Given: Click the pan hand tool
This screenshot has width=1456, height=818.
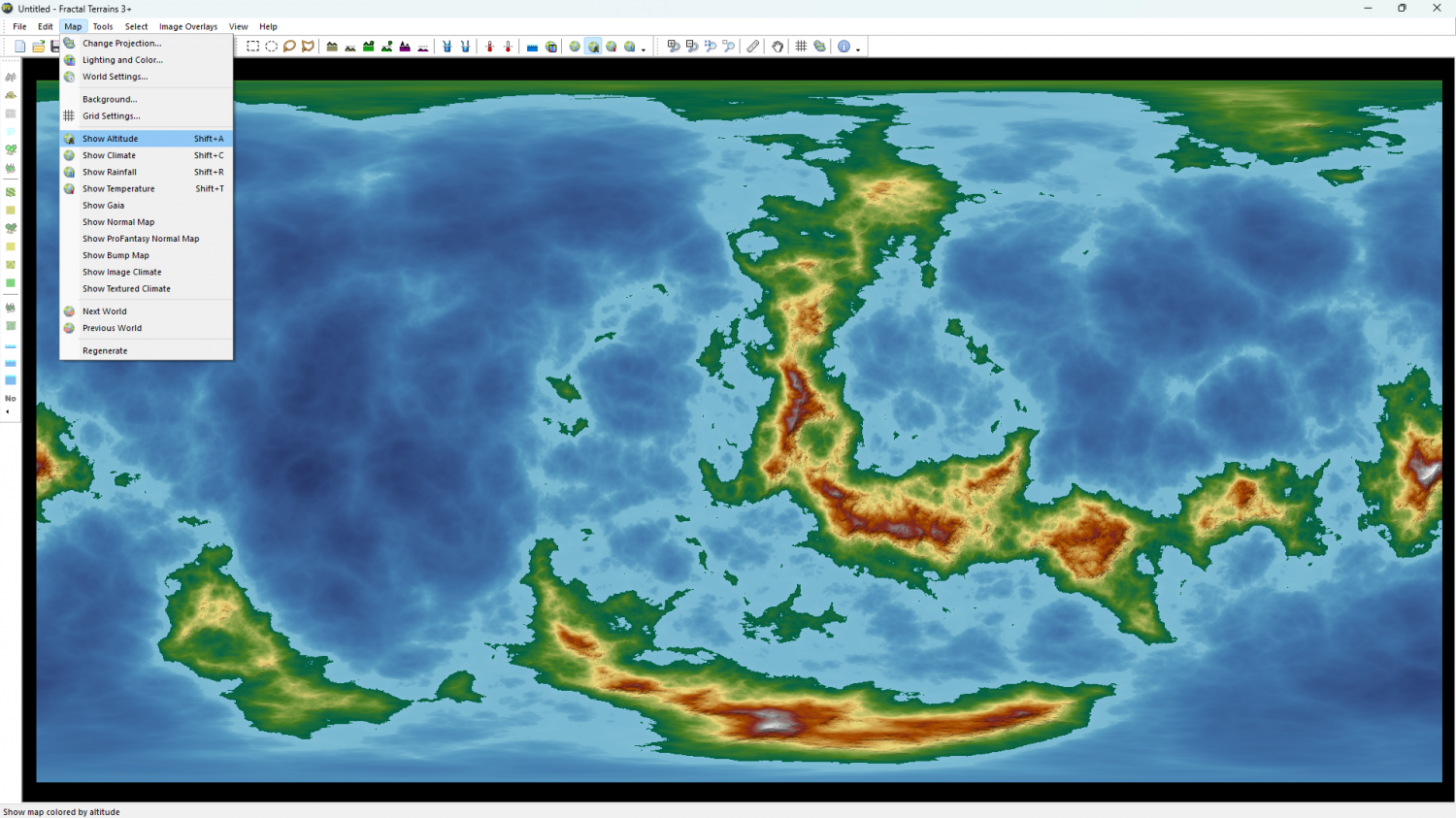Looking at the screenshot, I should [778, 47].
